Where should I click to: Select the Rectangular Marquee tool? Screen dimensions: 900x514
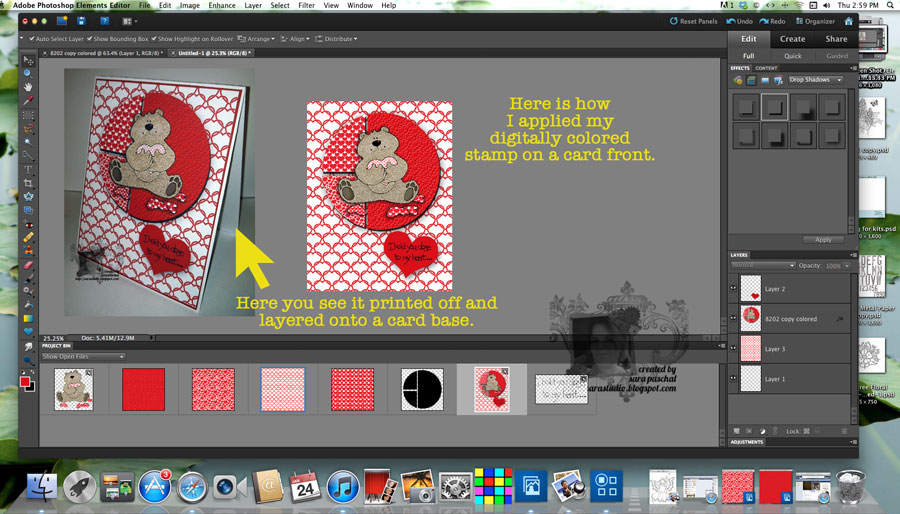coord(28,115)
